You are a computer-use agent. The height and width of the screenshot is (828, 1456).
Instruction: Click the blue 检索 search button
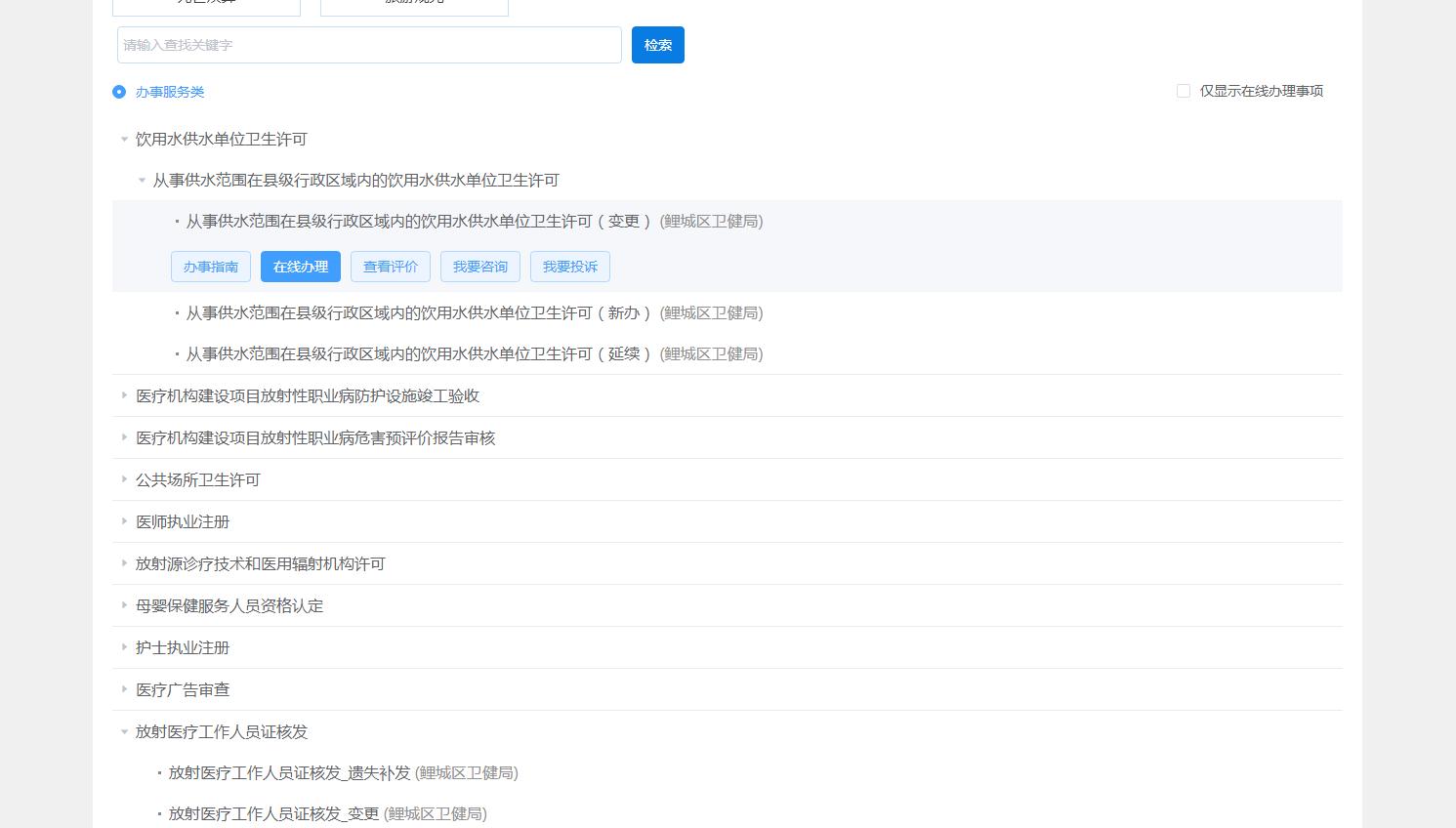[657, 44]
